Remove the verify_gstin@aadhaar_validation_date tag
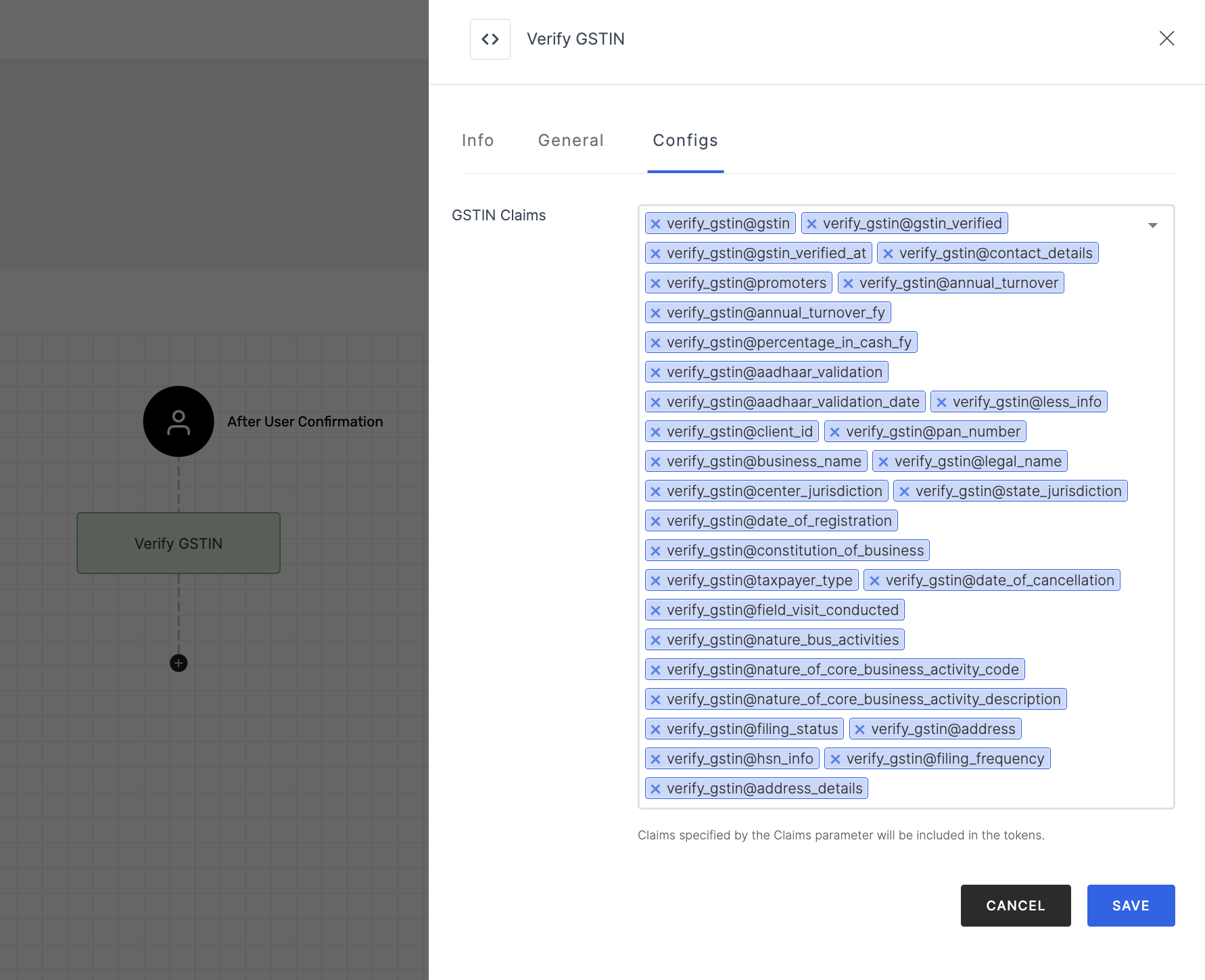The height and width of the screenshot is (980, 1205). pos(655,402)
